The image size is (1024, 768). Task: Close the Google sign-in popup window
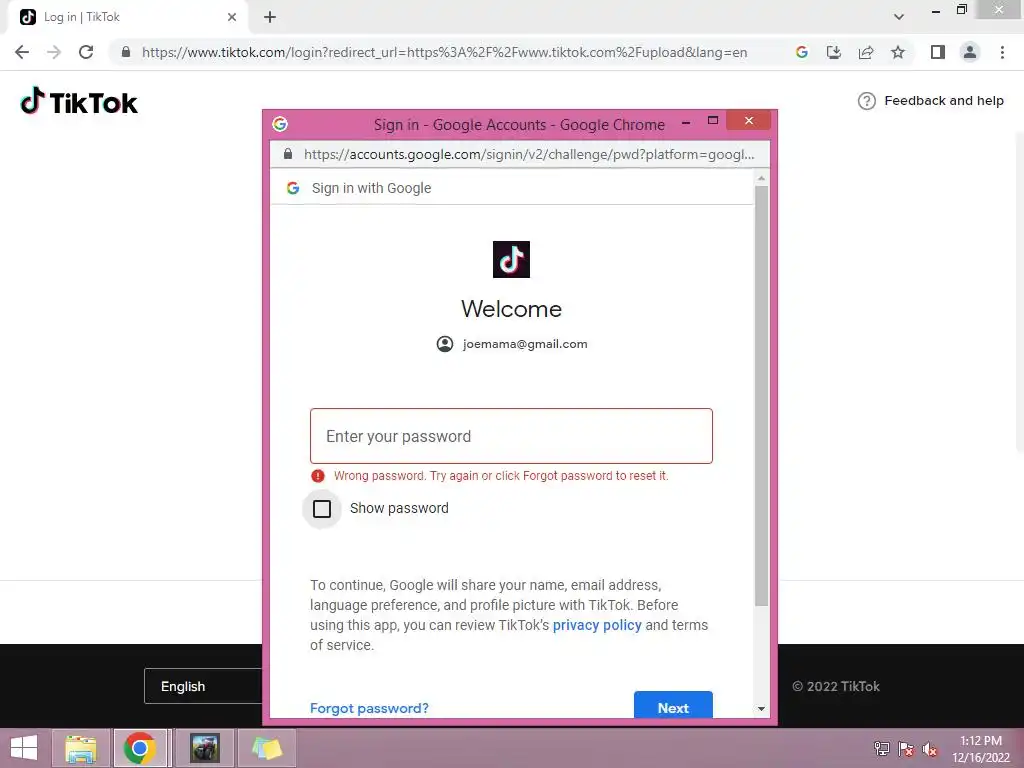coord(748,121)
